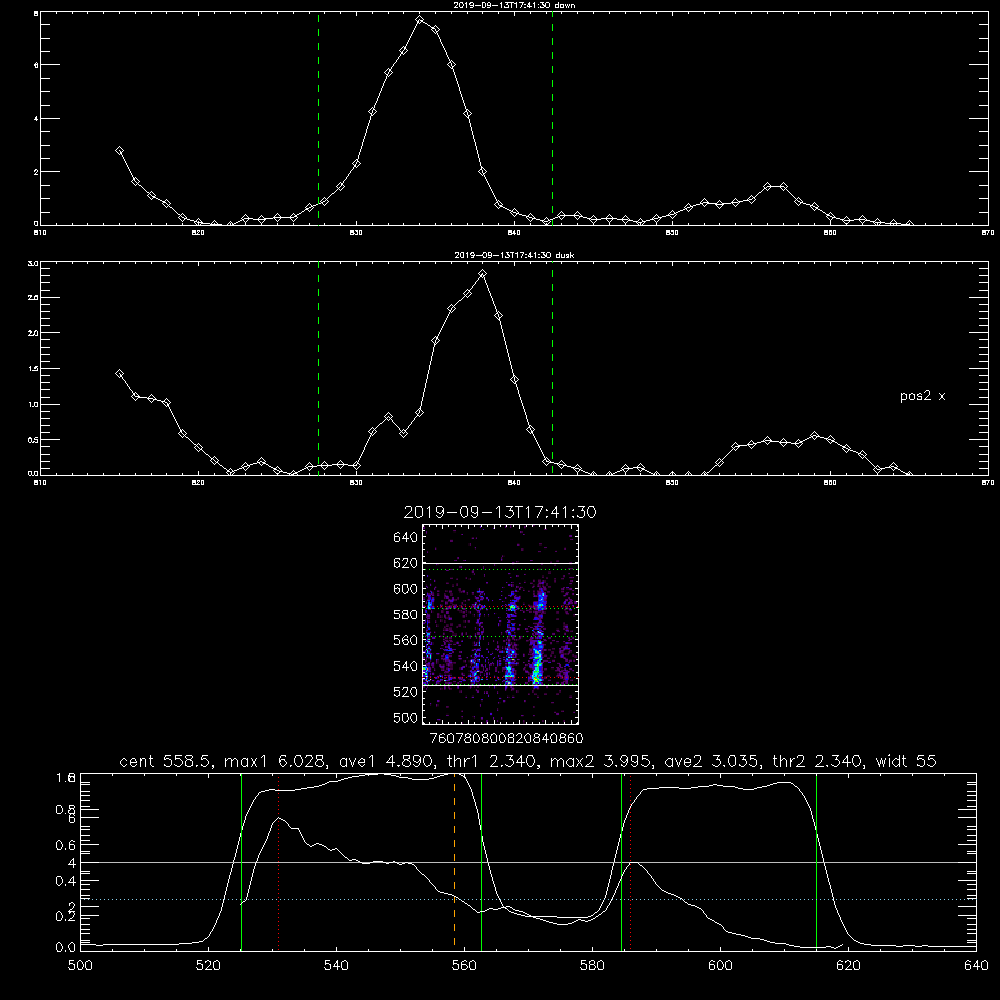Click the first diamond marker of the dusk curve
The width and height of the screenshot is (1000, 1000).
[x=119, y=374]
